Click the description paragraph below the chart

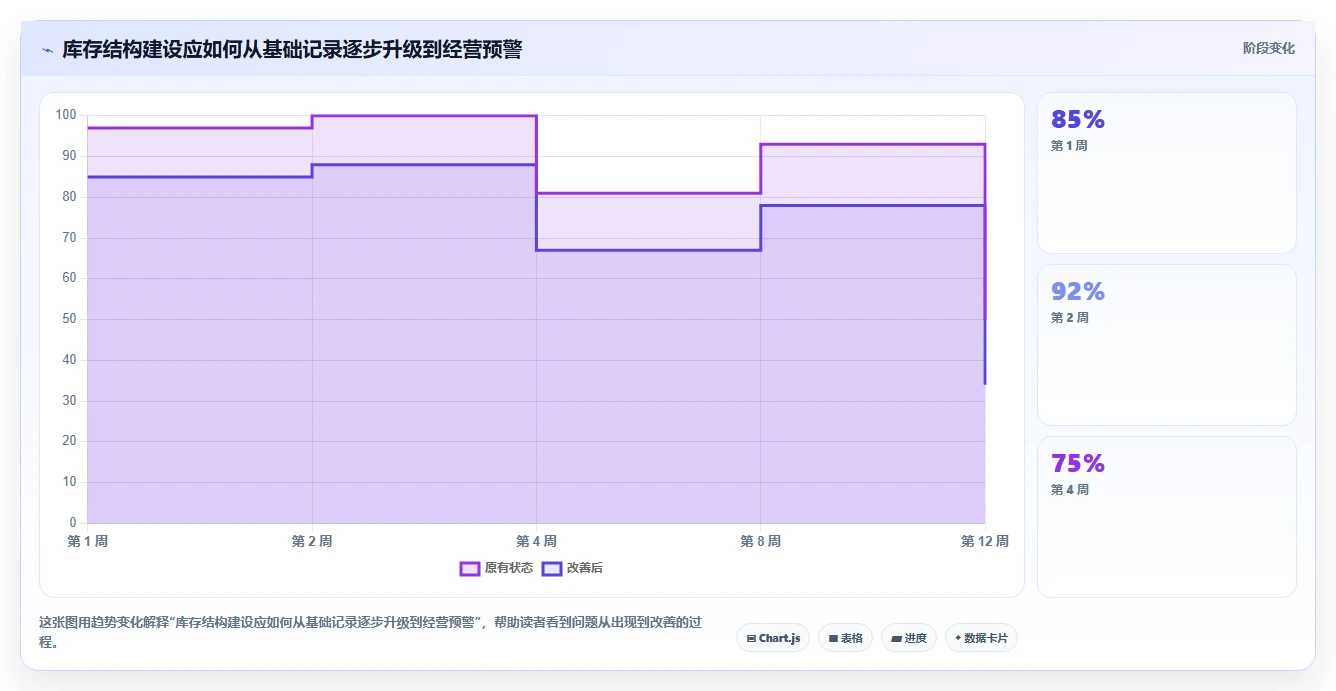click(x=371, y=633)
